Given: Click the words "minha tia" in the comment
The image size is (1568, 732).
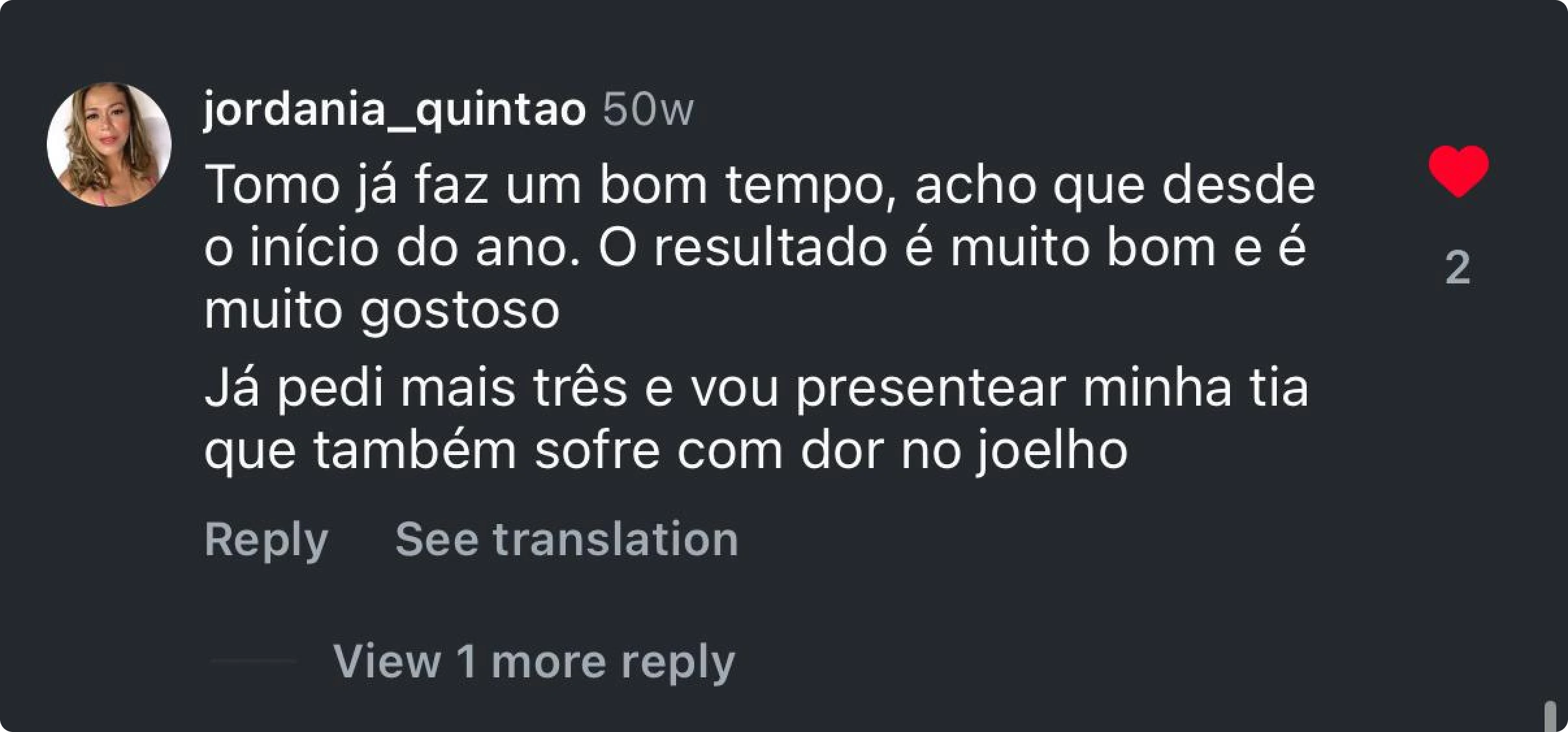Looking at the screenshot, I should click(x=1195, y=389).
